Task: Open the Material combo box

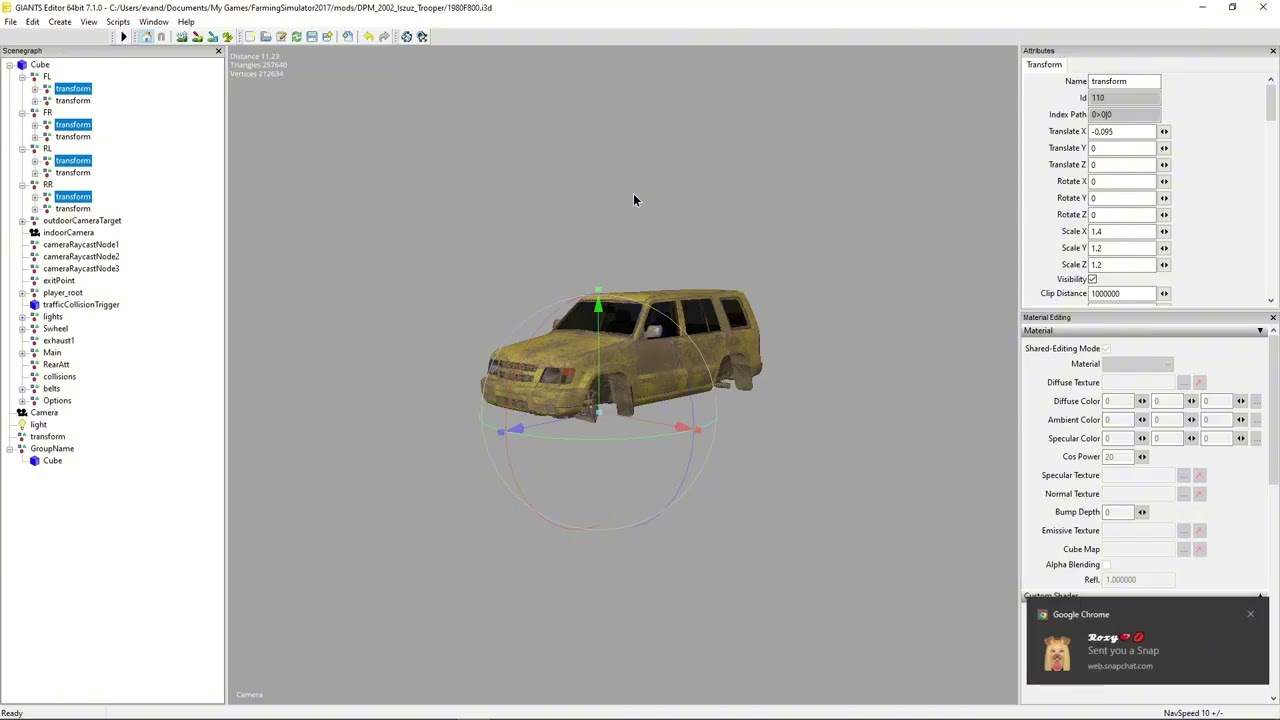Action: (x=1138, y=364)
